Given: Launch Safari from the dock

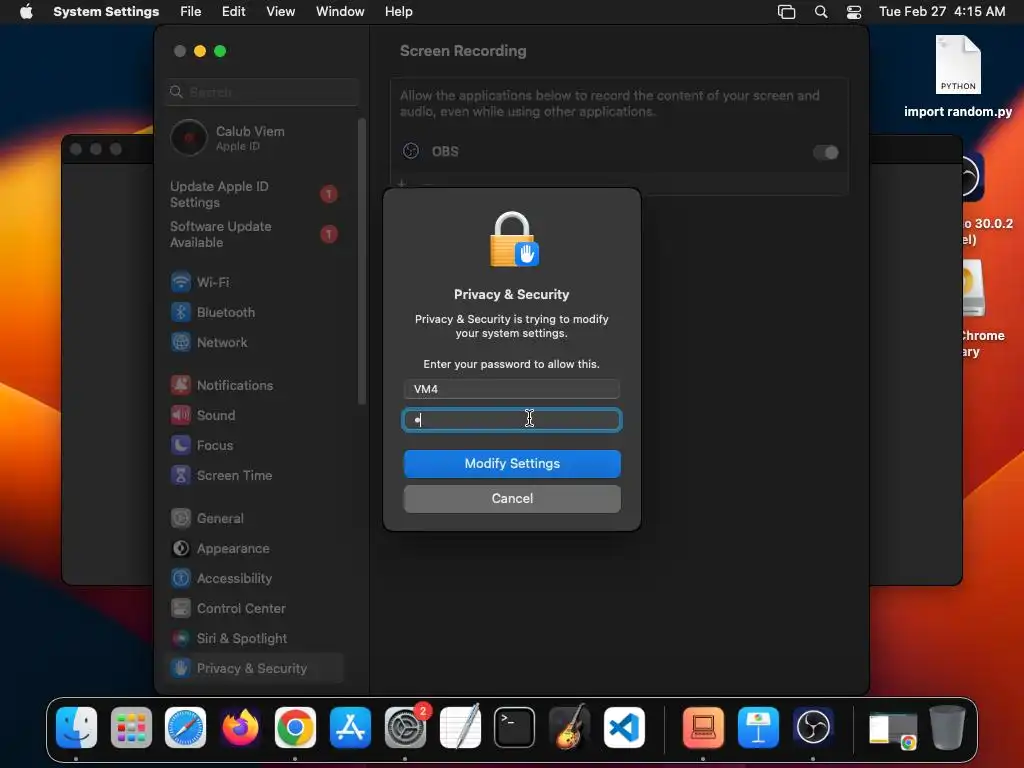Looking at the screenshot, I should 185,728.
